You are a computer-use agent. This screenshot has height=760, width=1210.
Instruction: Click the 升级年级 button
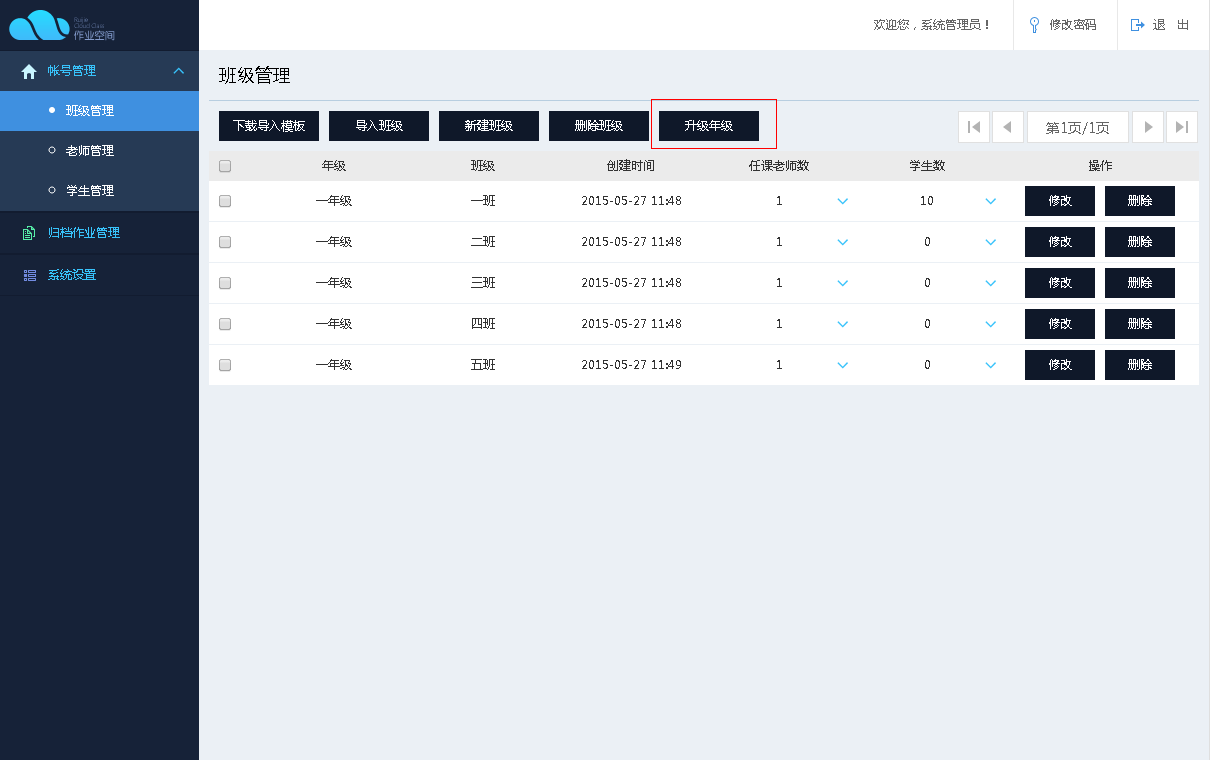709,126
